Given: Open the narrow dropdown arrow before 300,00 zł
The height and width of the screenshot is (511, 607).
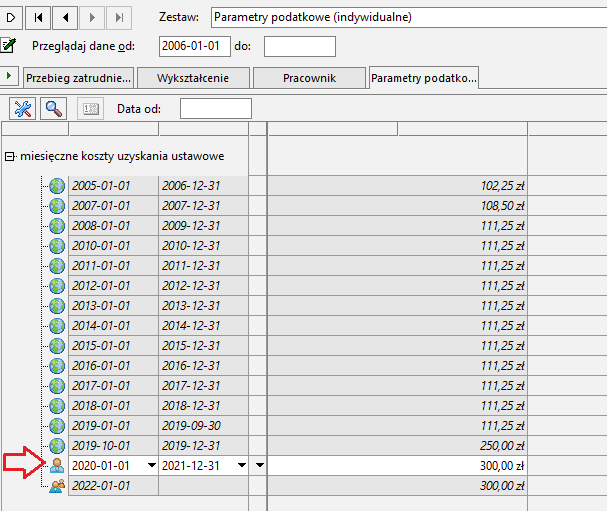Looking at the screenshot, I should point(259,465).
